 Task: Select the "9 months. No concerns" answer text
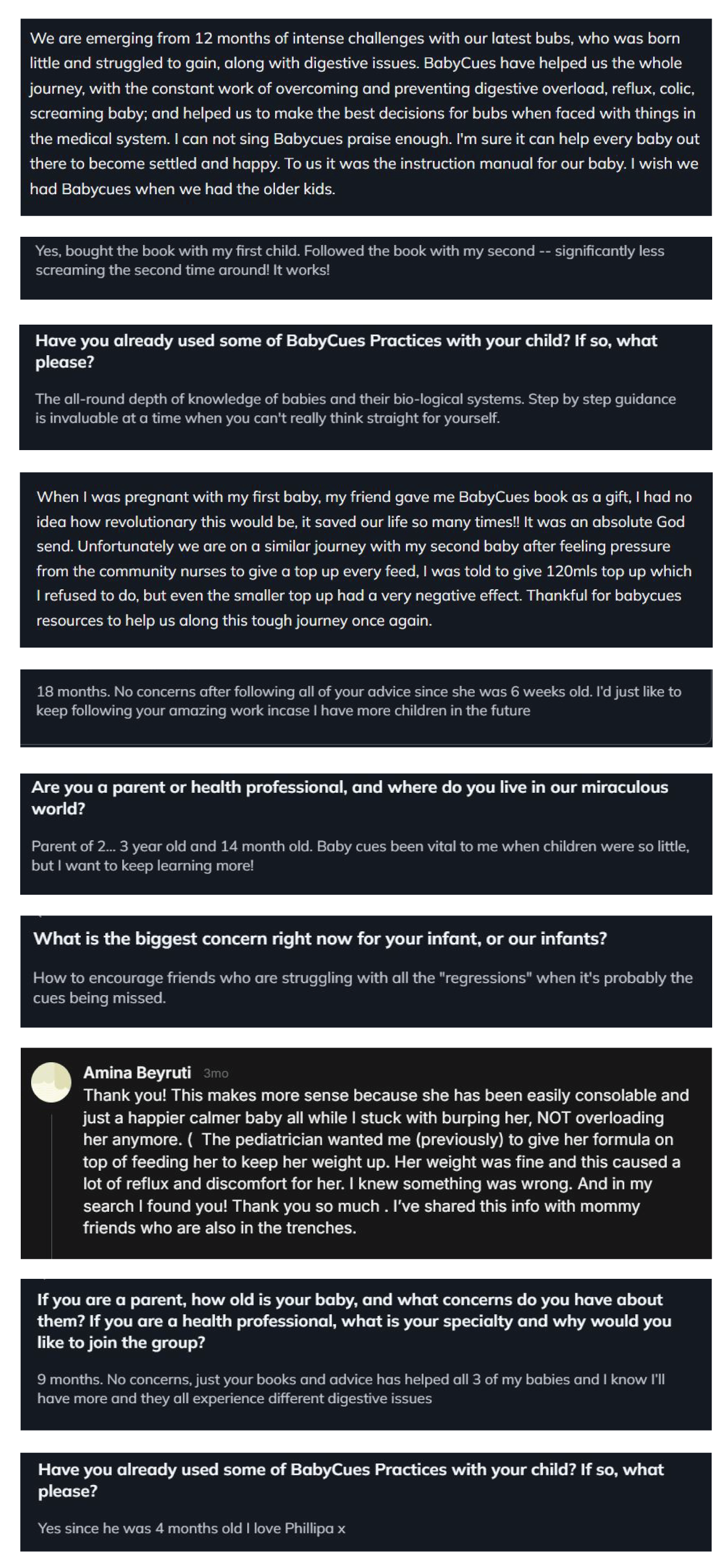[x=350, y=1389]
